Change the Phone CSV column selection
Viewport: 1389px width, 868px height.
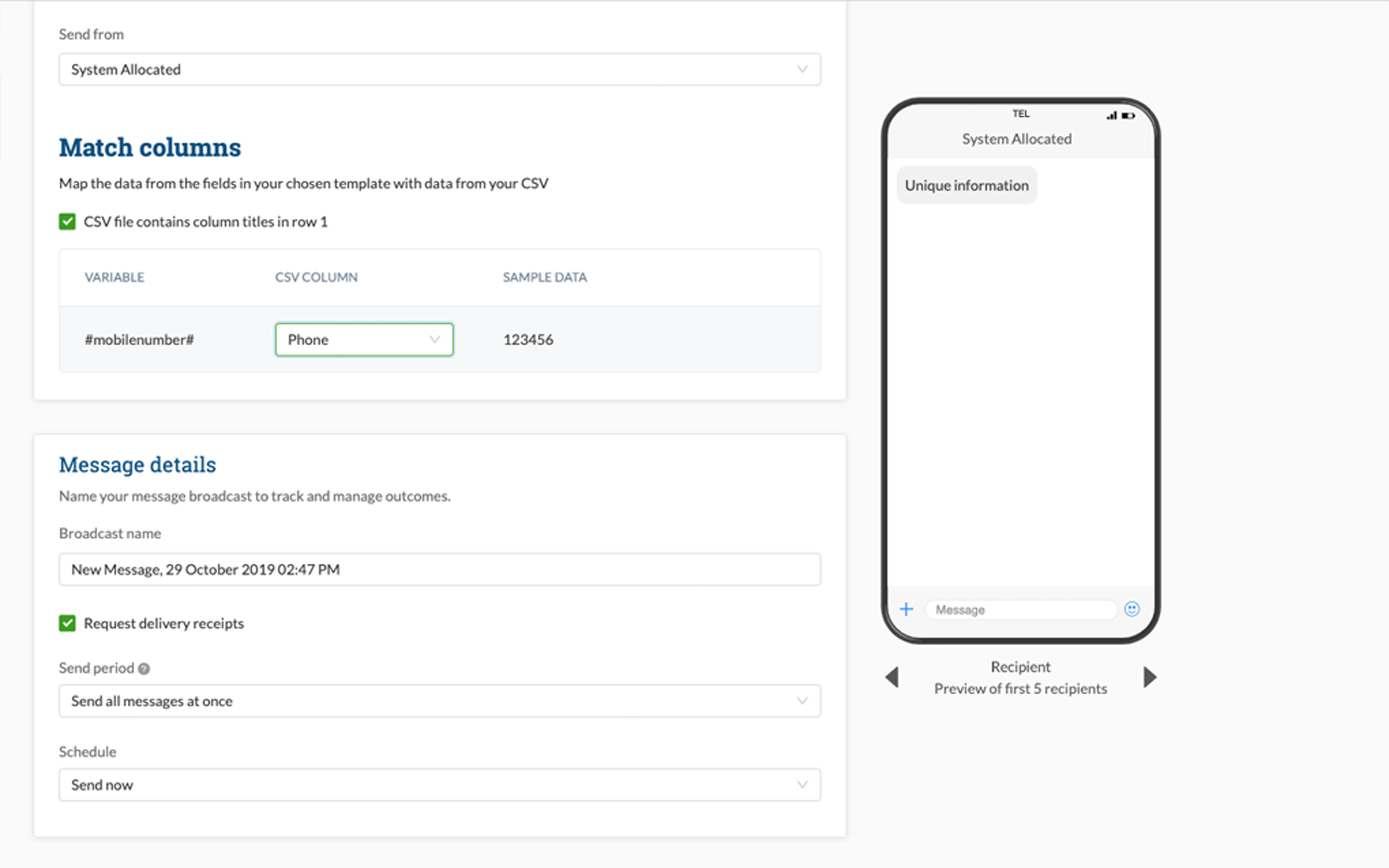pos(364,339)
